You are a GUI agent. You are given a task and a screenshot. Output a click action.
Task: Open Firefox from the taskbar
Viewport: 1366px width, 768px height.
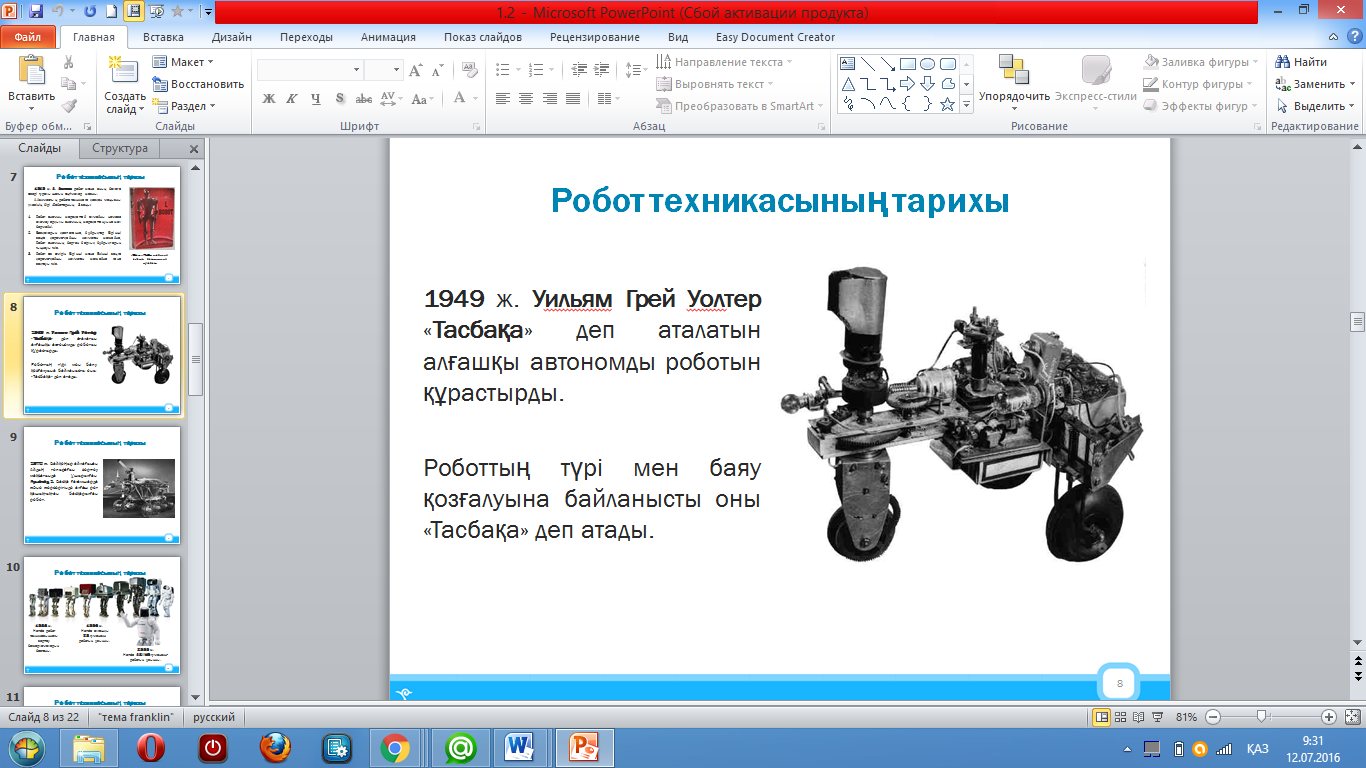[274, 748]
